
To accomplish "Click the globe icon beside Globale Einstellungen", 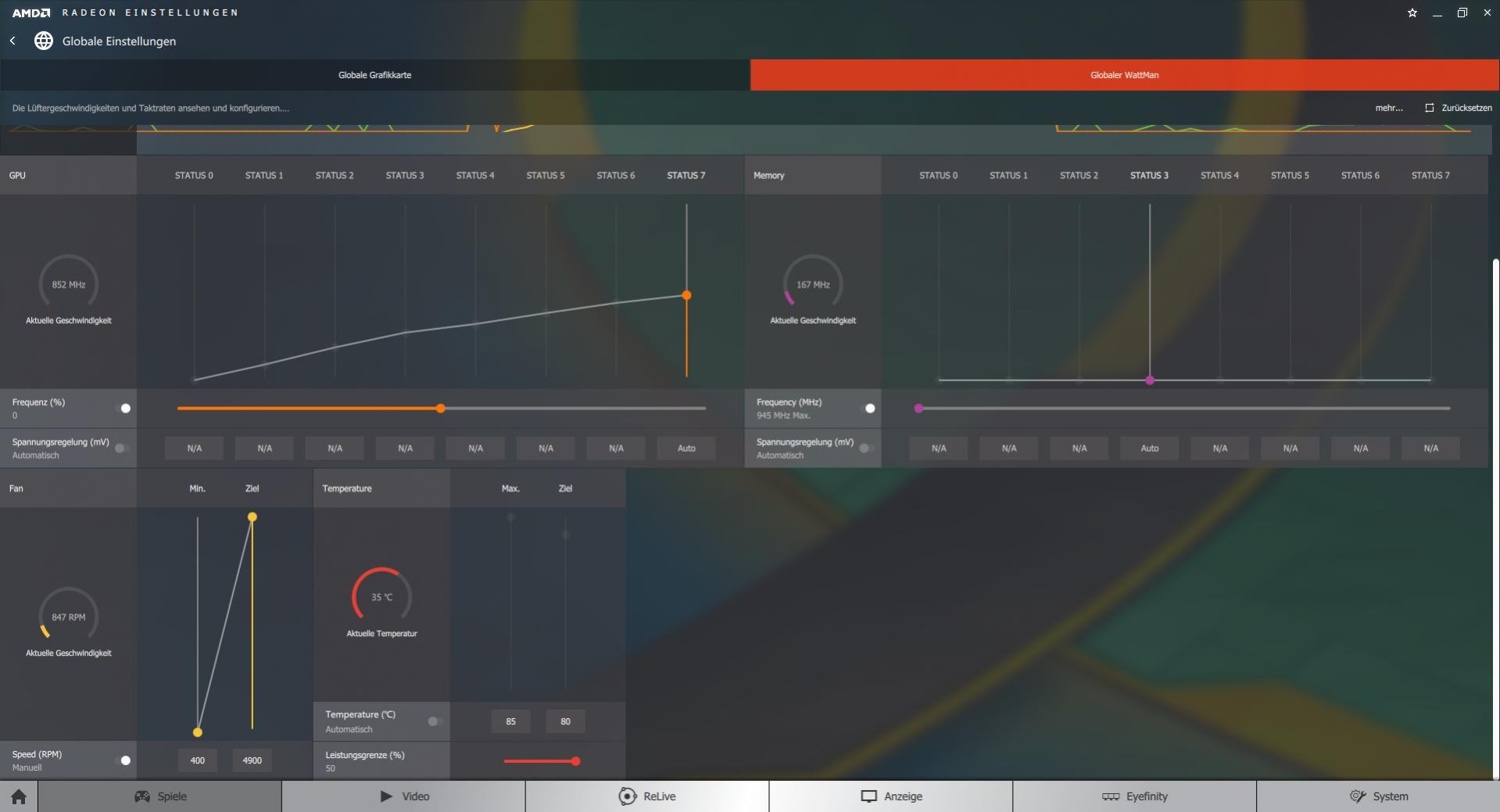I will click(x=44, y=41).
